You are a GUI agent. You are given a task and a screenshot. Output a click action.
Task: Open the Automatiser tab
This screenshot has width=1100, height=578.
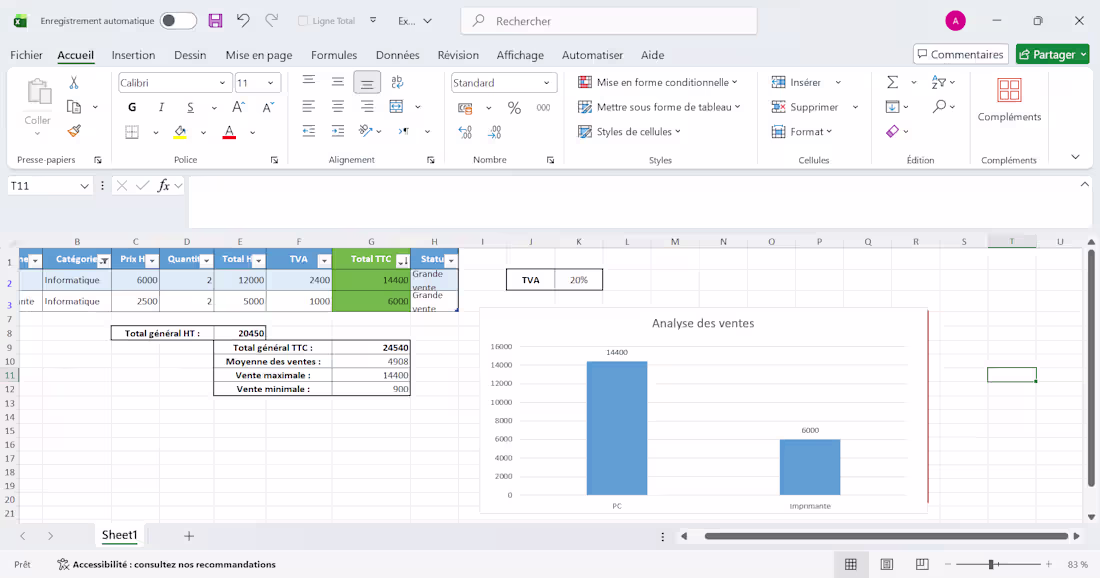[592, 55]
